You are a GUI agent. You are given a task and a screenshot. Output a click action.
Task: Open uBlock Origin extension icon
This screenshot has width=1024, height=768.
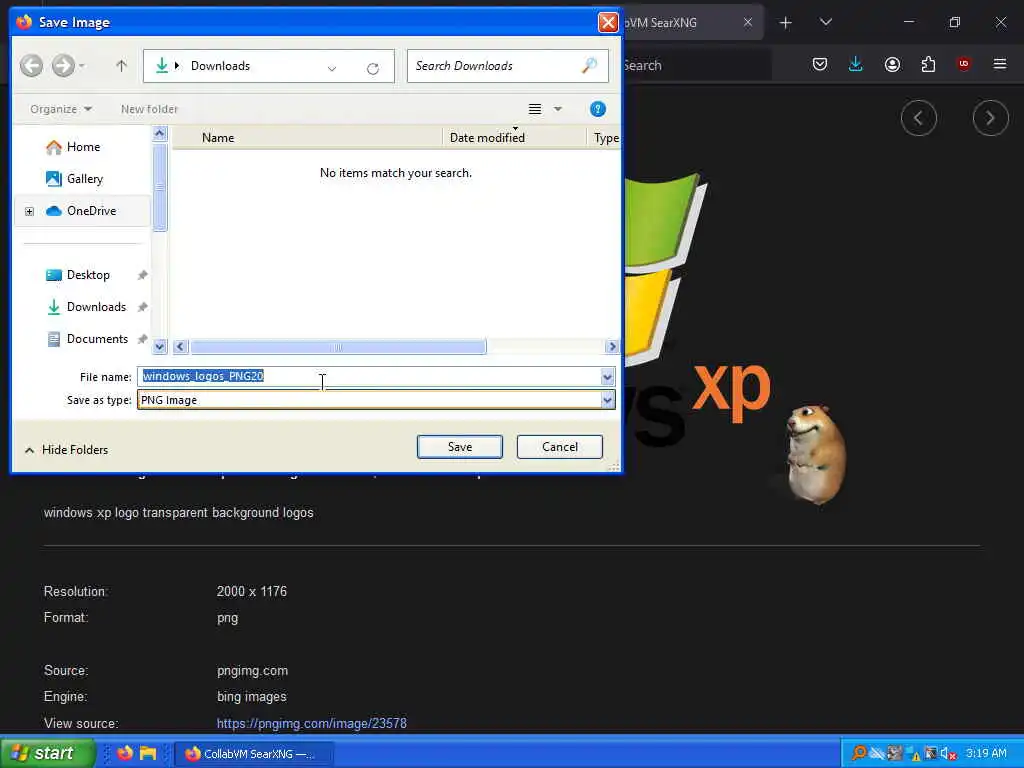964,63
